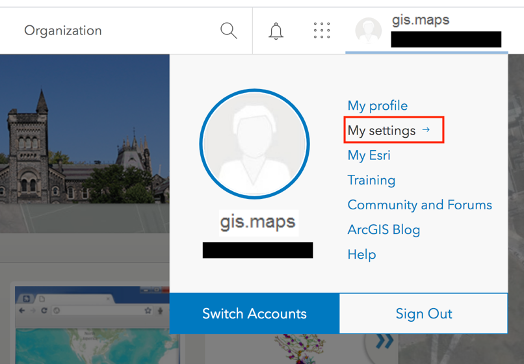Viewport: 524px width, 364px height.
Task: Open the app launcher grid
Action: (x=322, y=30)
